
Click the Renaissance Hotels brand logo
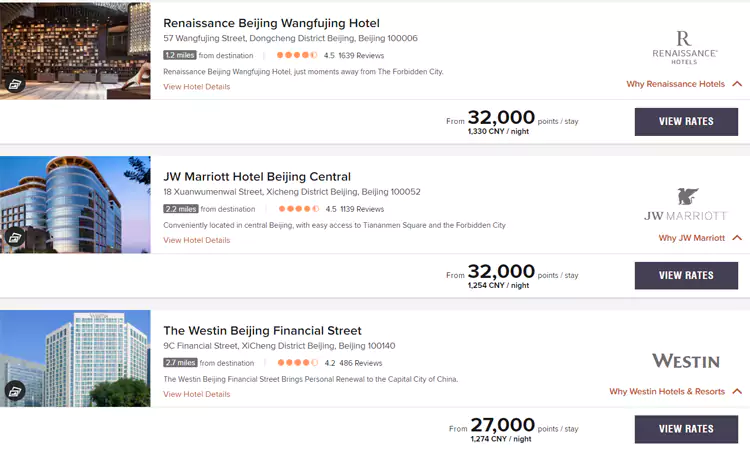pyautogui.click(x=685, y=47)
